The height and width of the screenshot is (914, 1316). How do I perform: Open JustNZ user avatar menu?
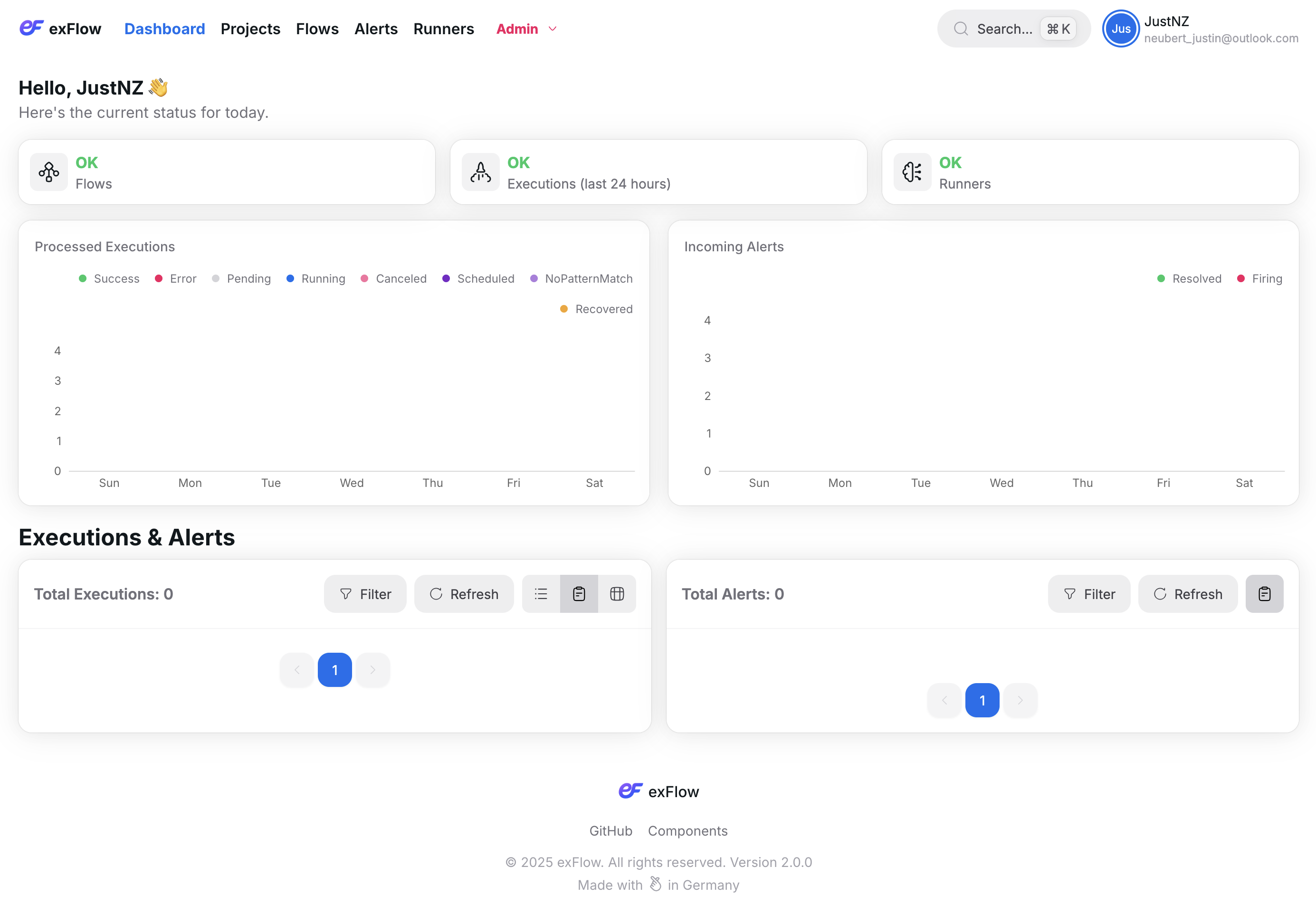(x=1120, y=29)
